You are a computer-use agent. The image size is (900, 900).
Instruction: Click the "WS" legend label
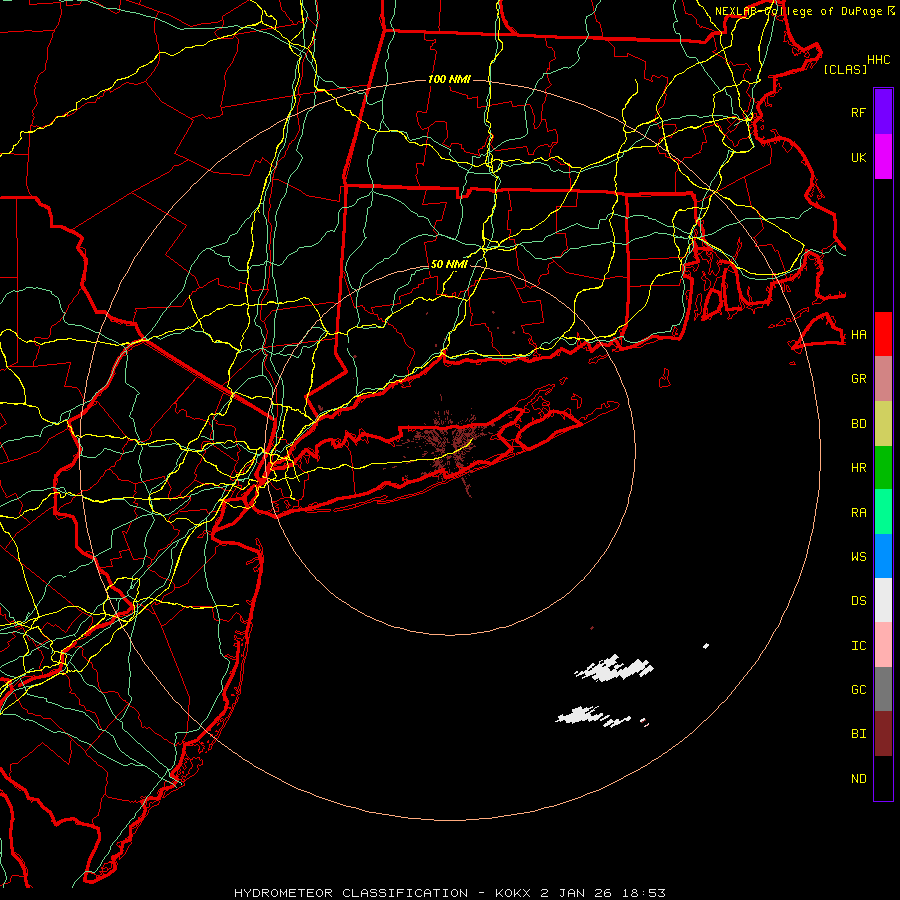(859, 557)
